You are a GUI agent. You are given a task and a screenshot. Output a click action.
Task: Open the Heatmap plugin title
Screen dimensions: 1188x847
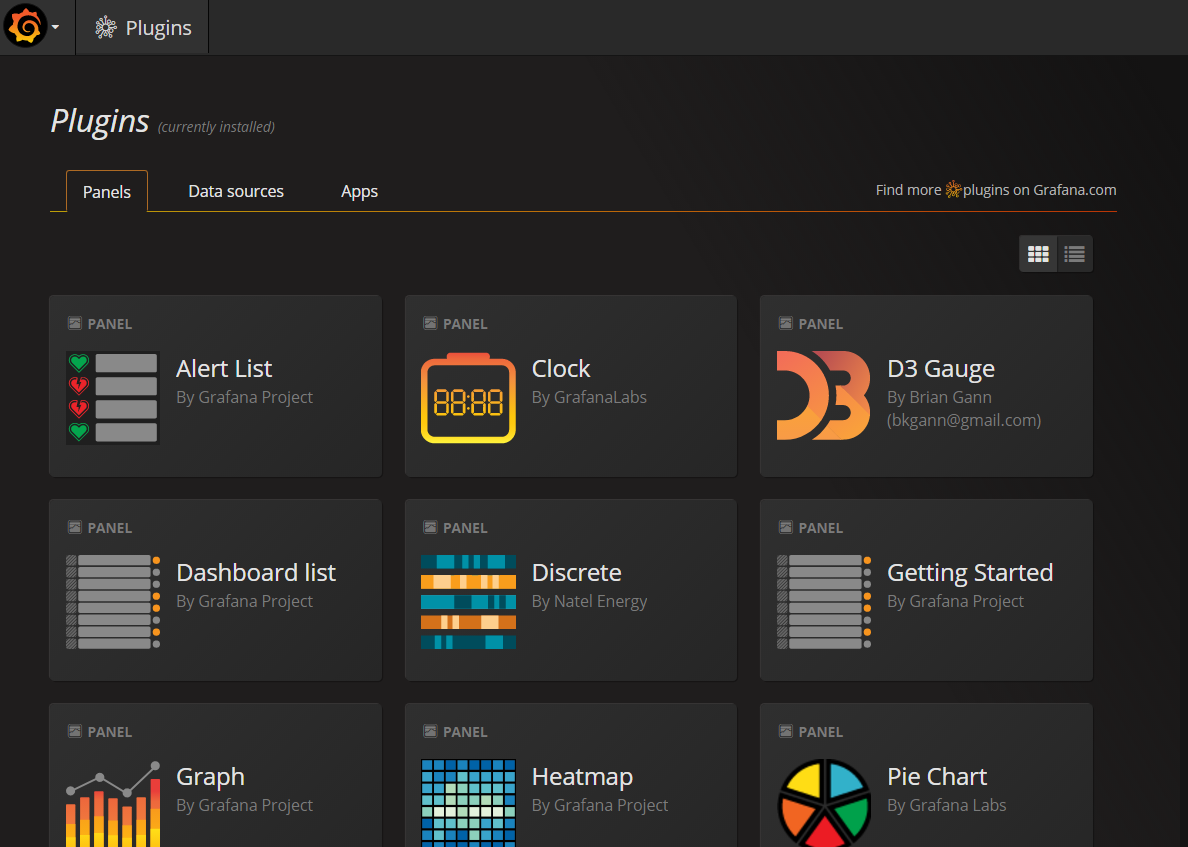click(x=583, y=777)
